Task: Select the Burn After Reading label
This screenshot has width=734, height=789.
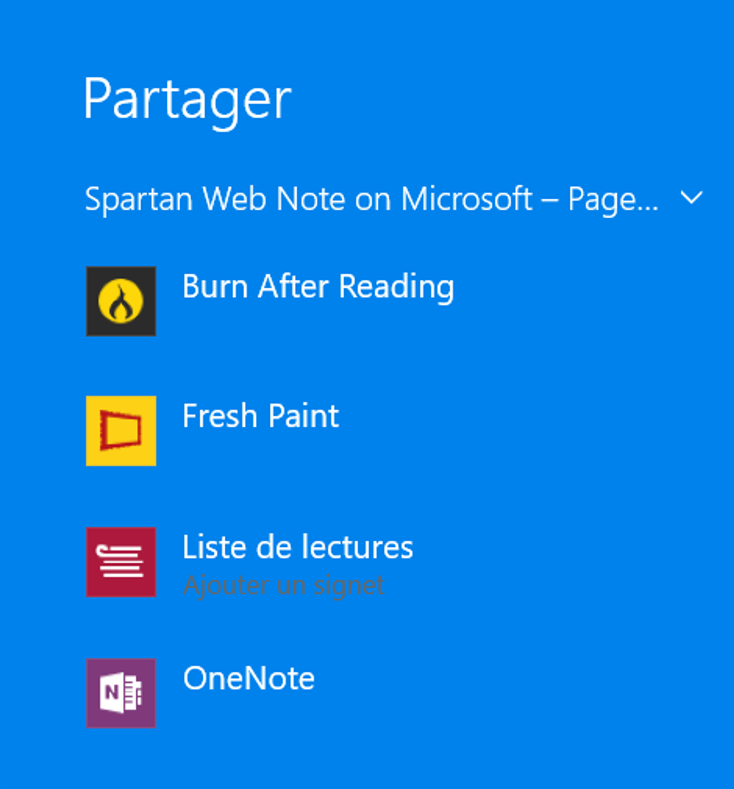Action: (x=318, y=287)
